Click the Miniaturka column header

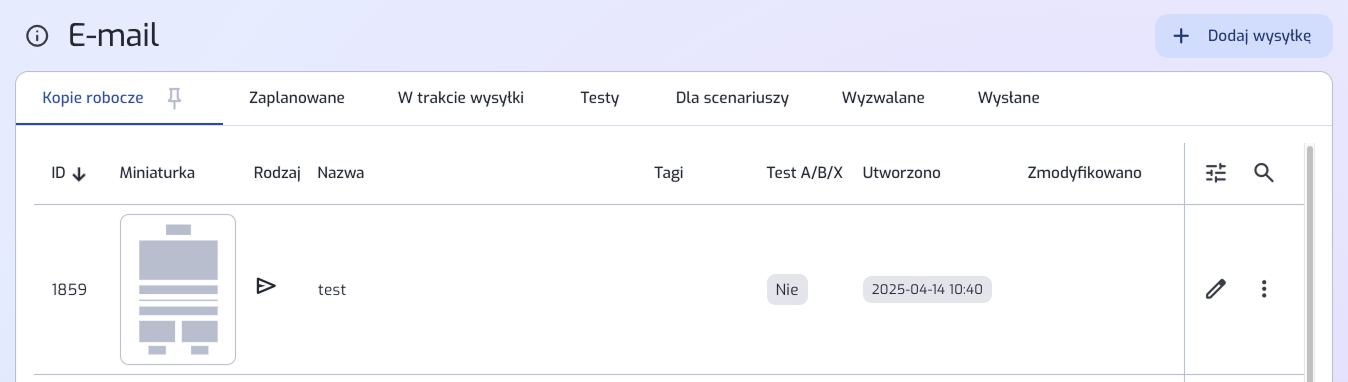point(157,173)
